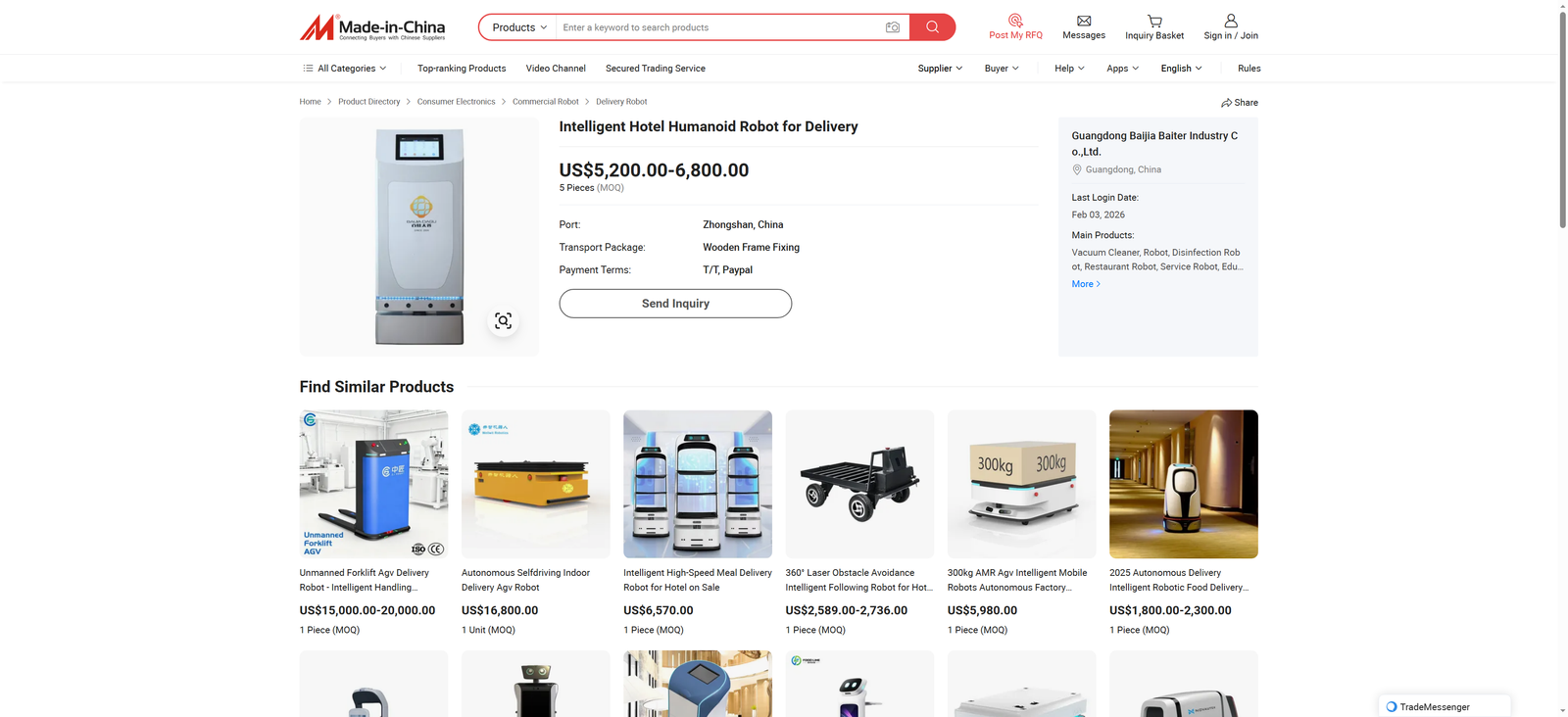The width and height of the screenshot is (1568, 717).
Task: Open the Post My RFQ icon
Action: point(1015,21)
